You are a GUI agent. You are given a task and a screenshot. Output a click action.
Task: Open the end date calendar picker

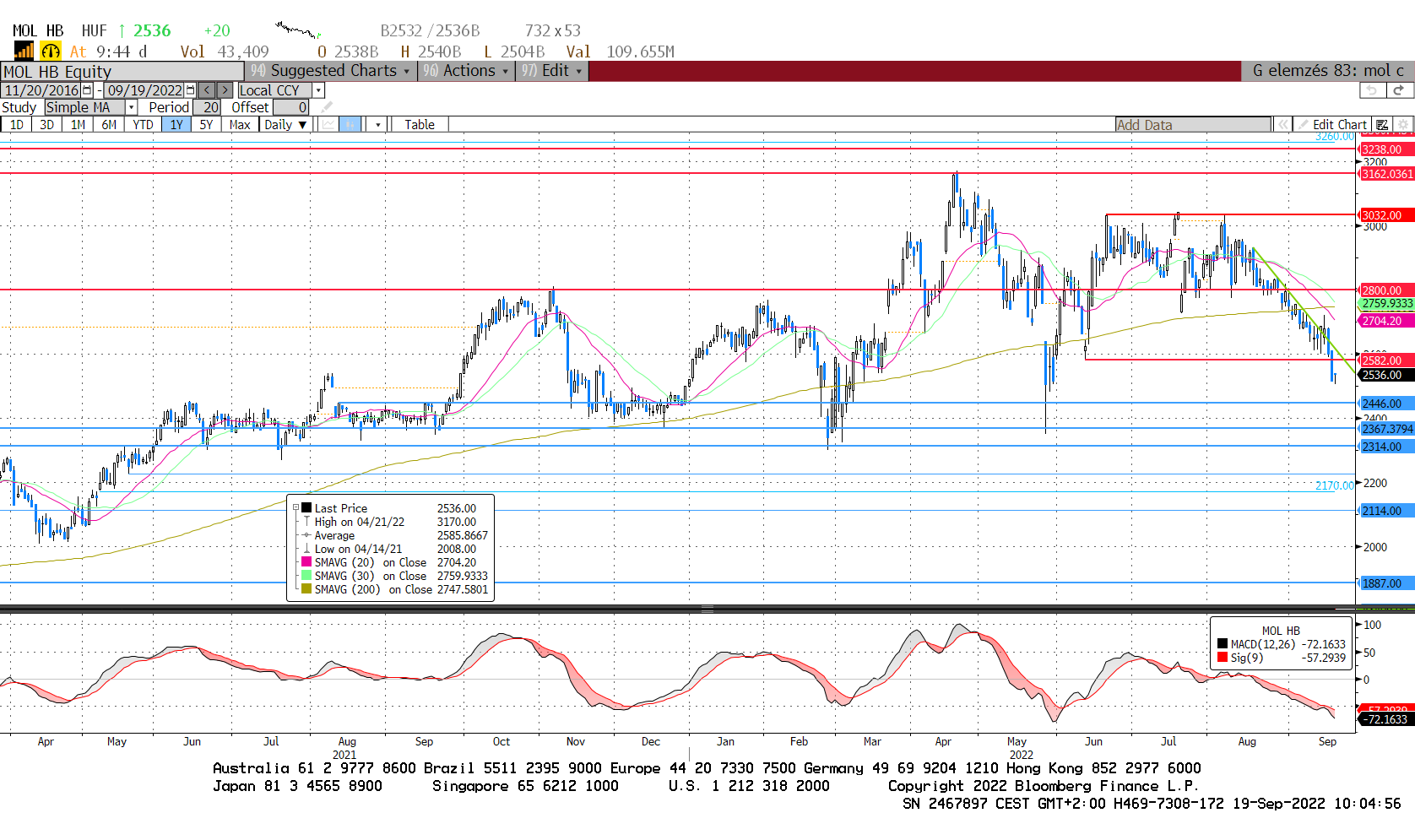pos(190,90)
